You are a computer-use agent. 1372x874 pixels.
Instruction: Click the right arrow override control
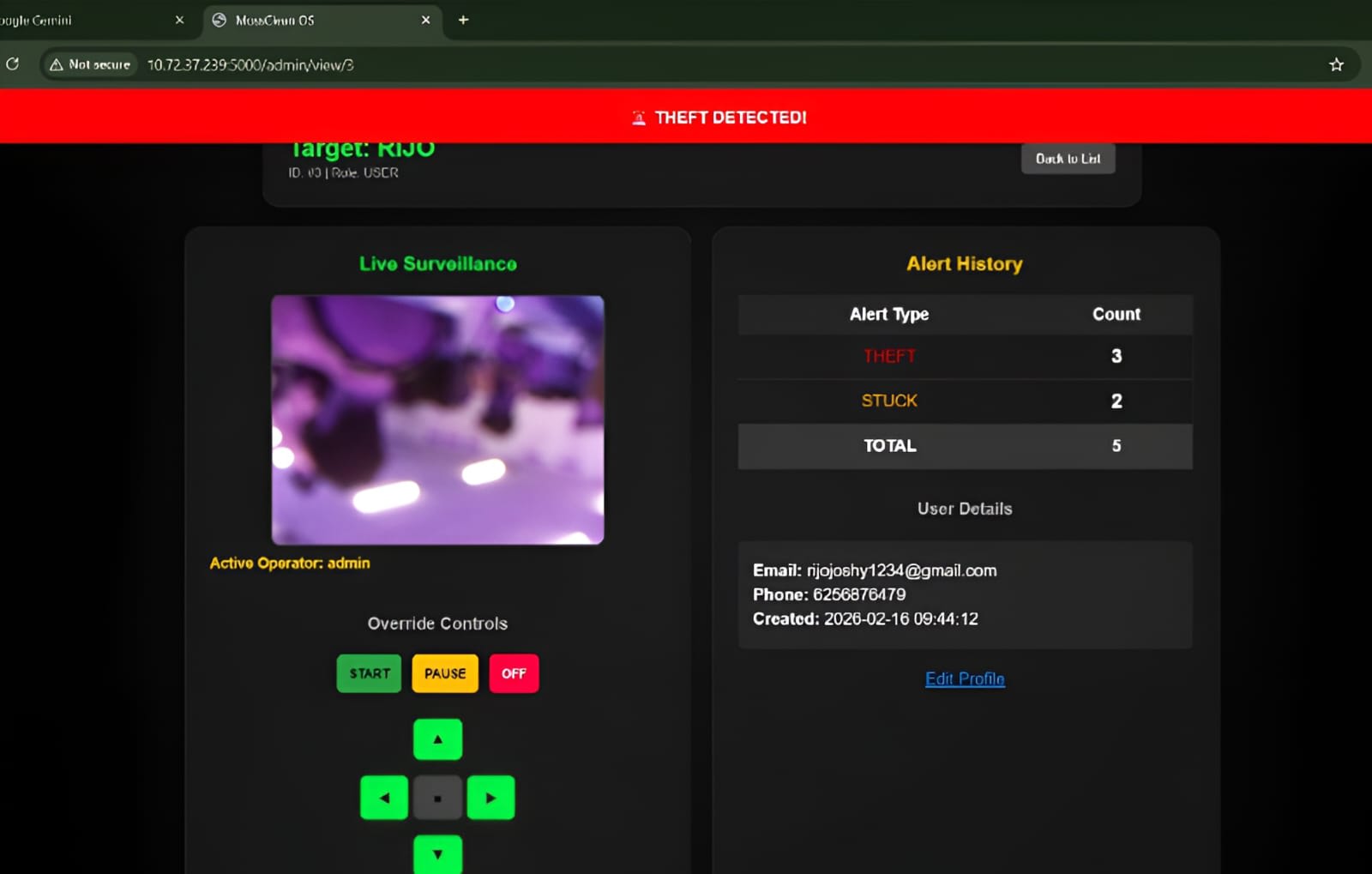tap(490, 798)
